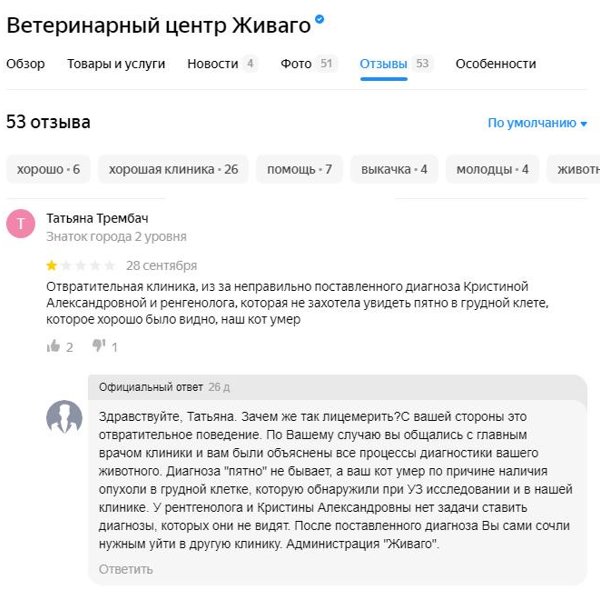Click the Ответить reply link

tap(126, 569)
